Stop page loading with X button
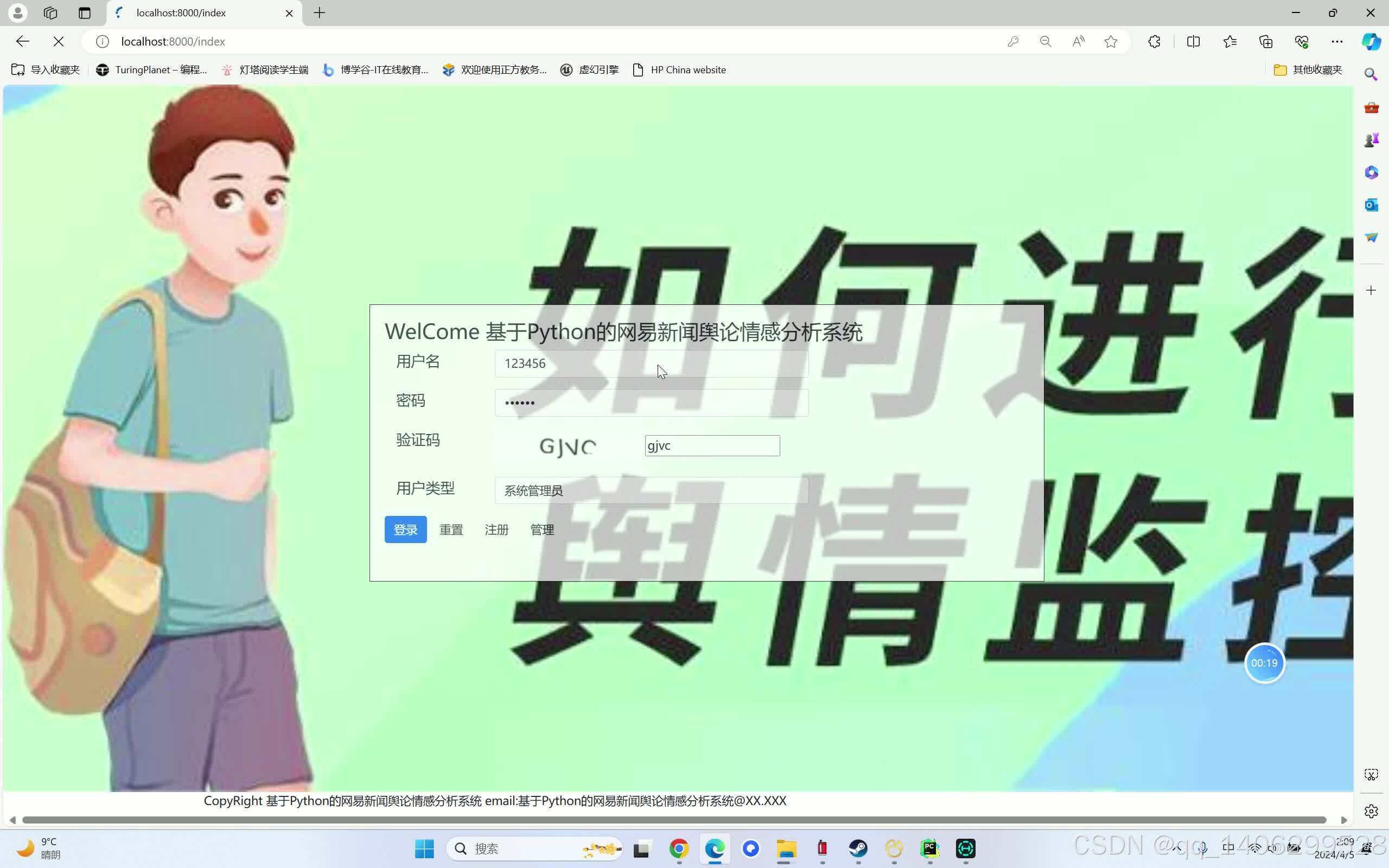The image size is (1389, 868). tap(59, 41)
